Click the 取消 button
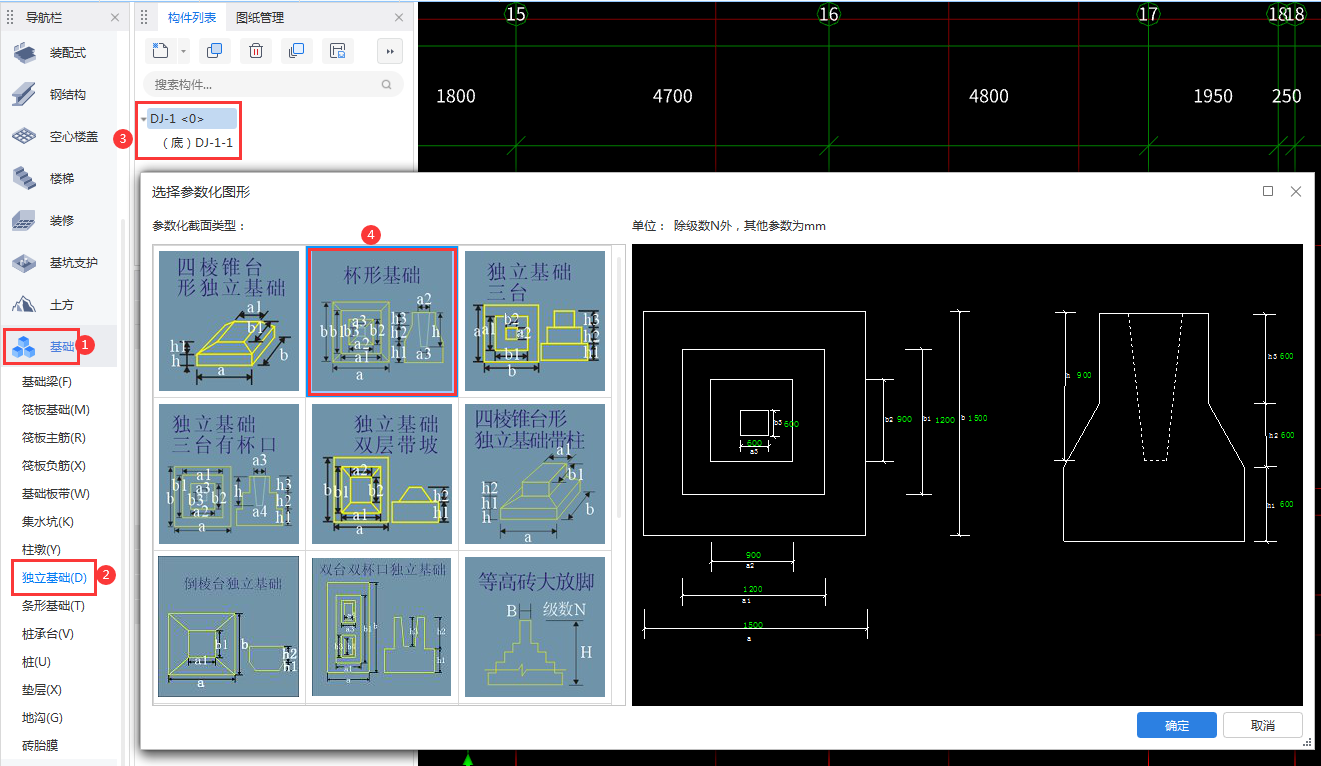The height and width of the screenshot is (766, 1321). click(1263, 725)
